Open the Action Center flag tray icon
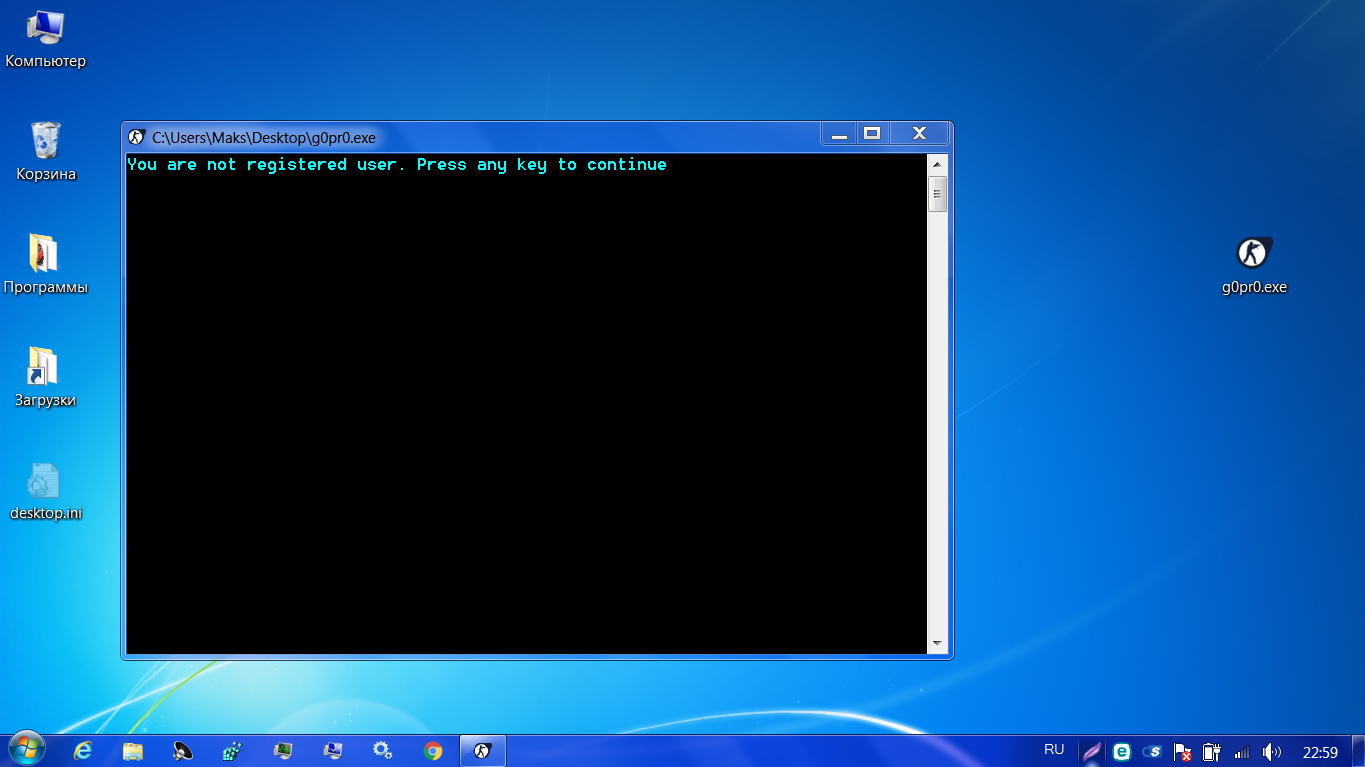The image size is (1365, 767). pyautogui.click(x=1182, y=752)
